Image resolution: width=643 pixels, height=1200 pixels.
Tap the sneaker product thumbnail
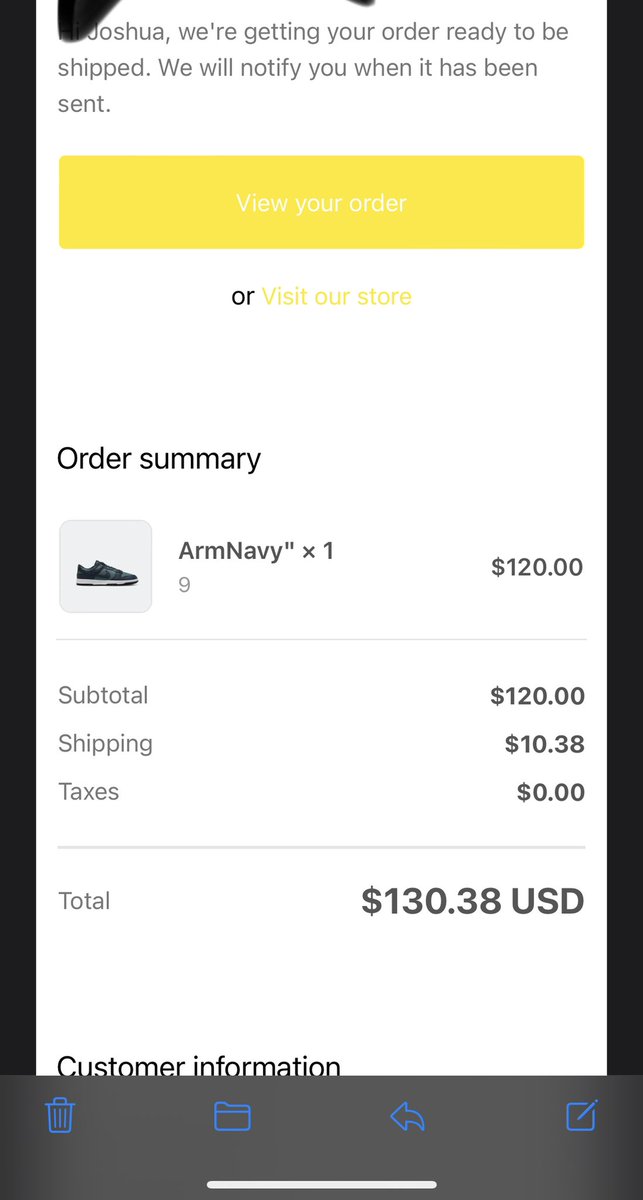click(x=105, y=566)
